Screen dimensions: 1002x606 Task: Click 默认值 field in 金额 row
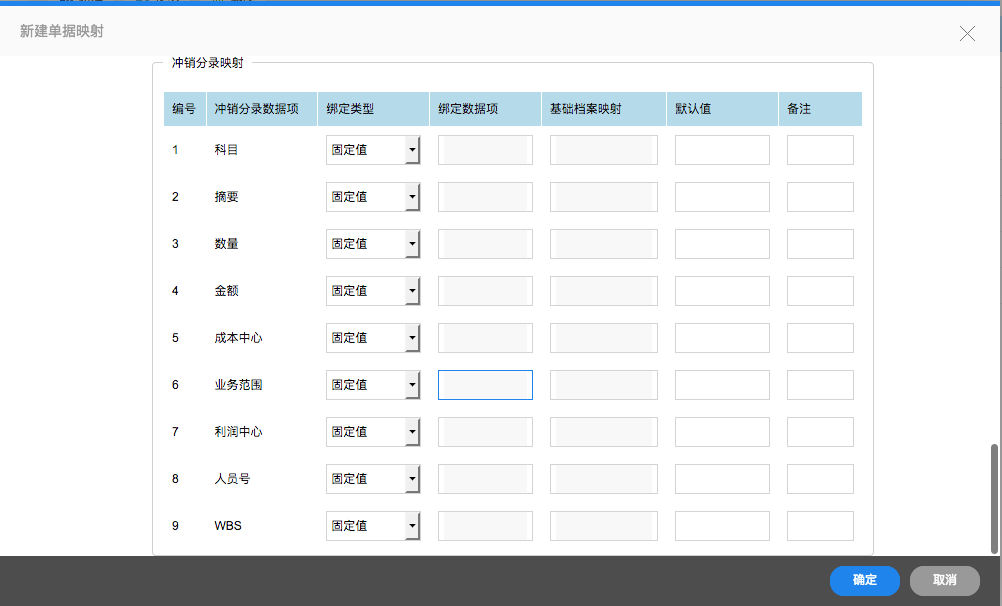[x=722, y=291]
